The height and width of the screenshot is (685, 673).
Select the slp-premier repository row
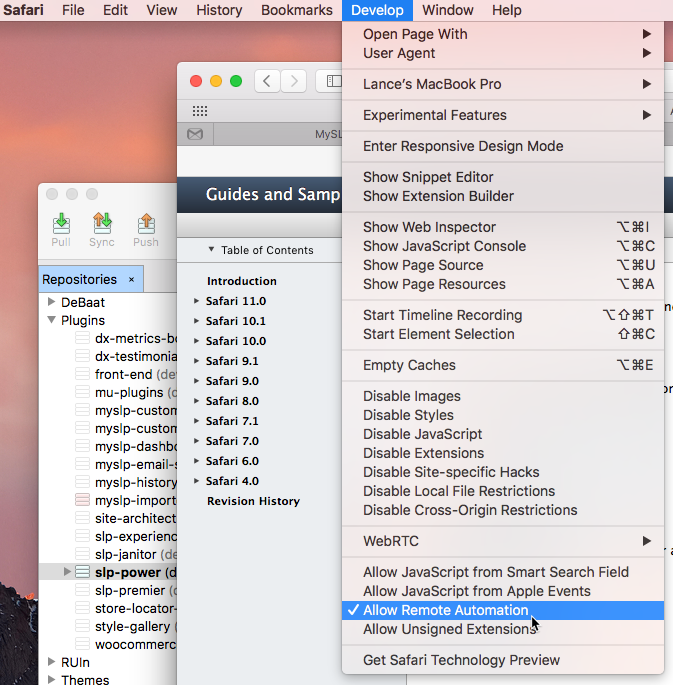[108, 590]
